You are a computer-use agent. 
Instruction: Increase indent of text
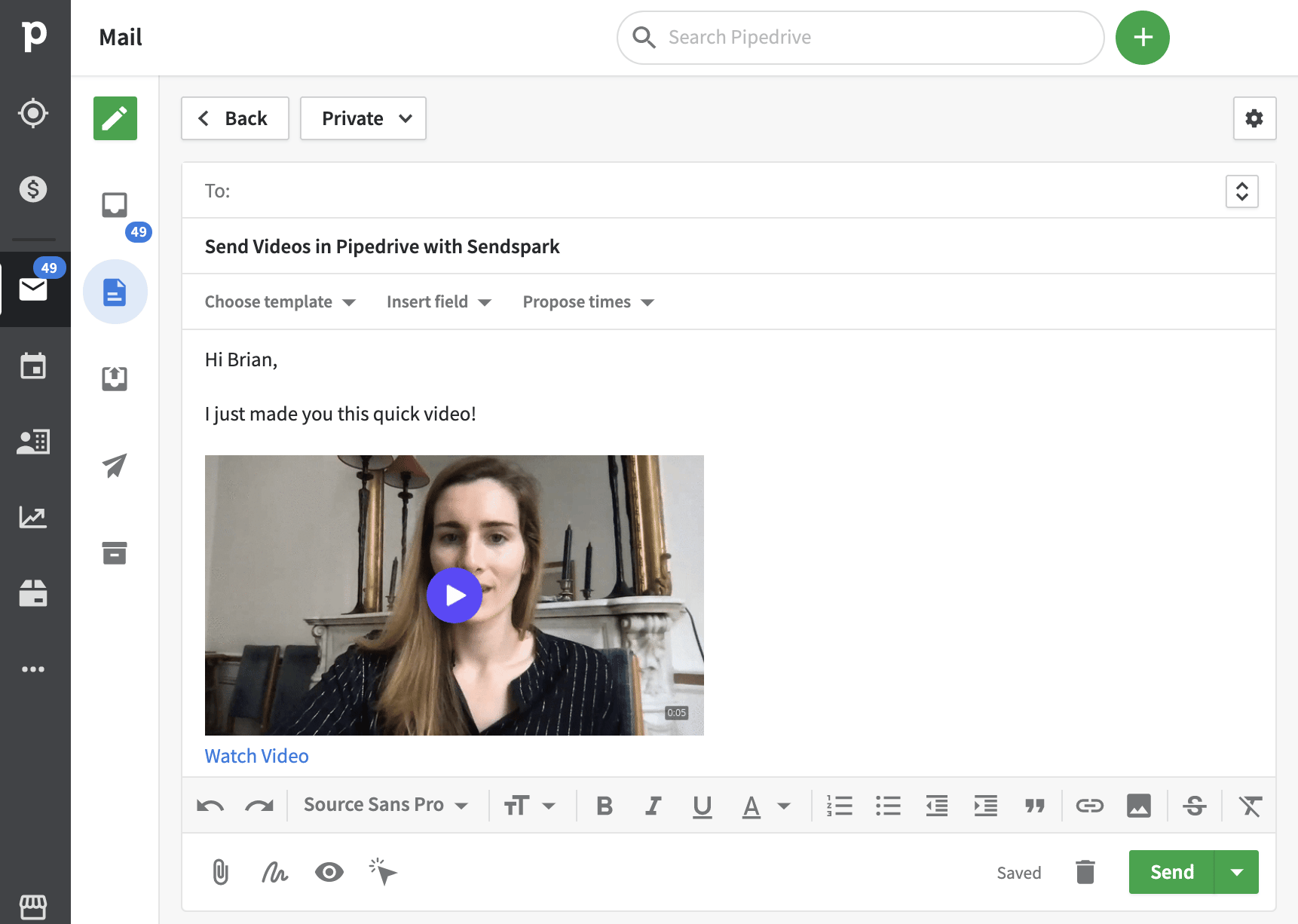986,806
